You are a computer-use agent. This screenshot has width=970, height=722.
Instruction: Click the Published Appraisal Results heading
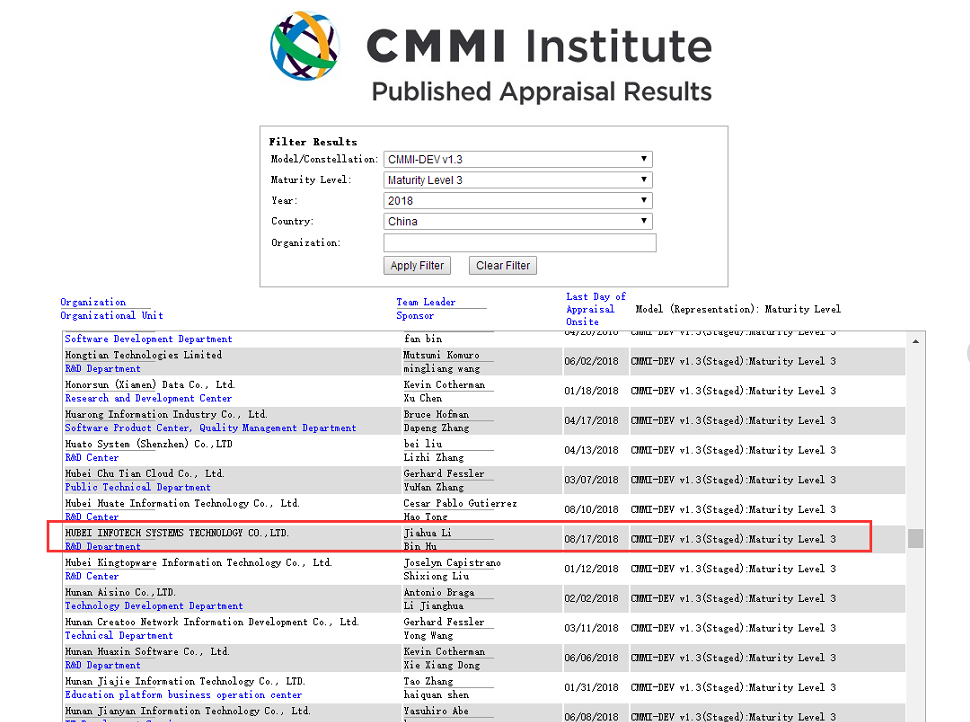541,92
